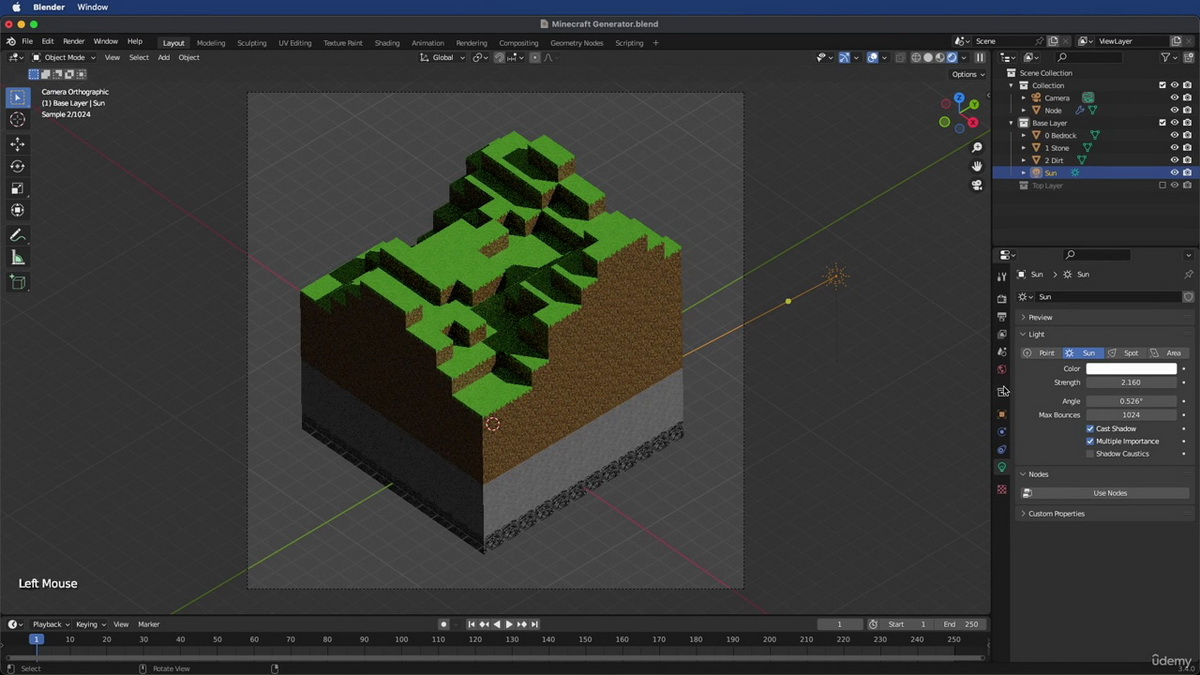The width and height of the screenshot is (1200, 675).
Task: Open the Render menu
Action: point(74,42)
